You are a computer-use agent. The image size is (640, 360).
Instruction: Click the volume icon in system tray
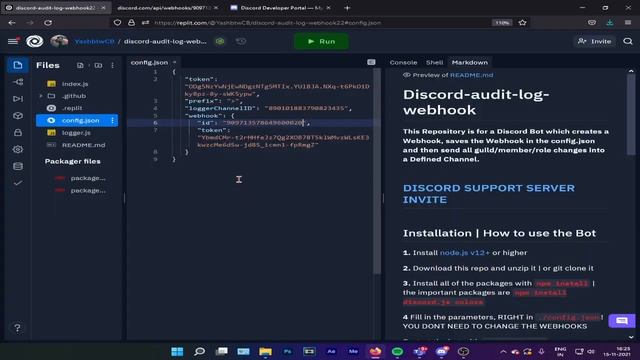click(x=591, y=352)
